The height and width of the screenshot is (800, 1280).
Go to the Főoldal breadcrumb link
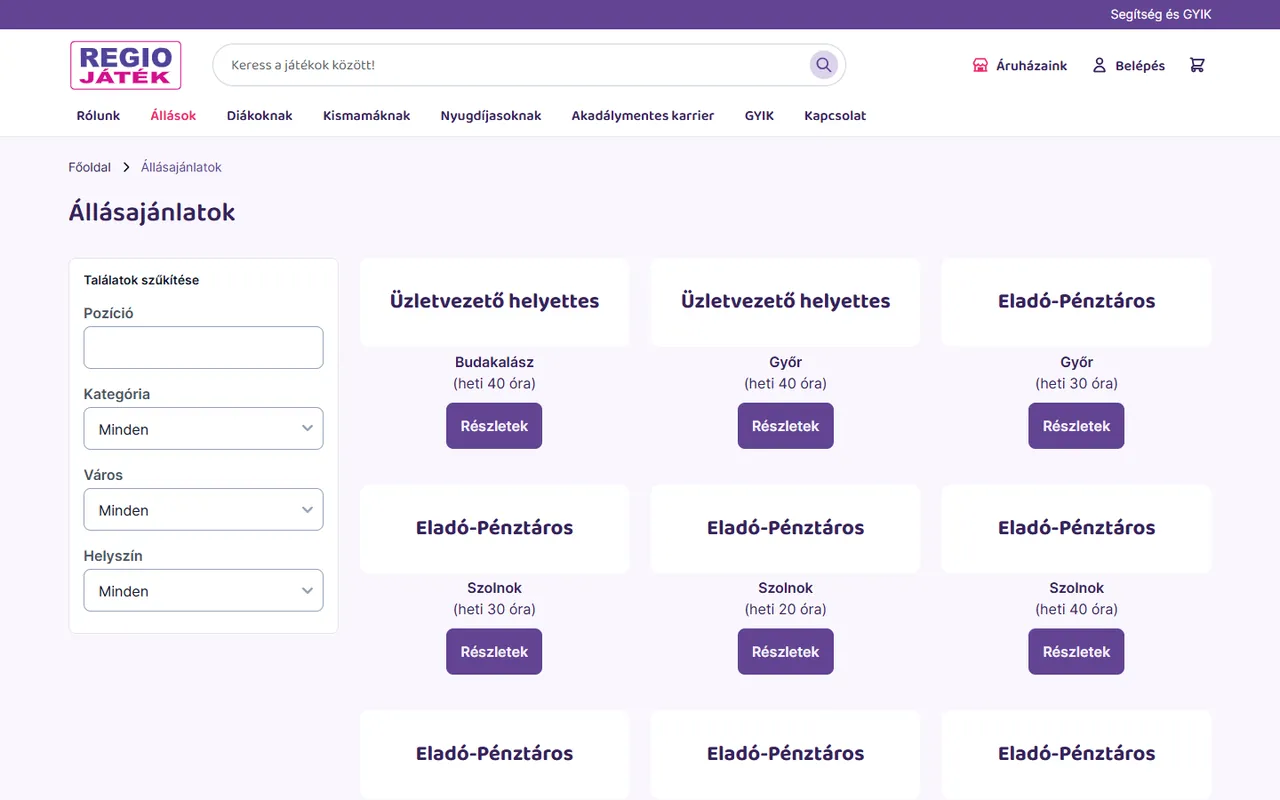coord(90,167)
